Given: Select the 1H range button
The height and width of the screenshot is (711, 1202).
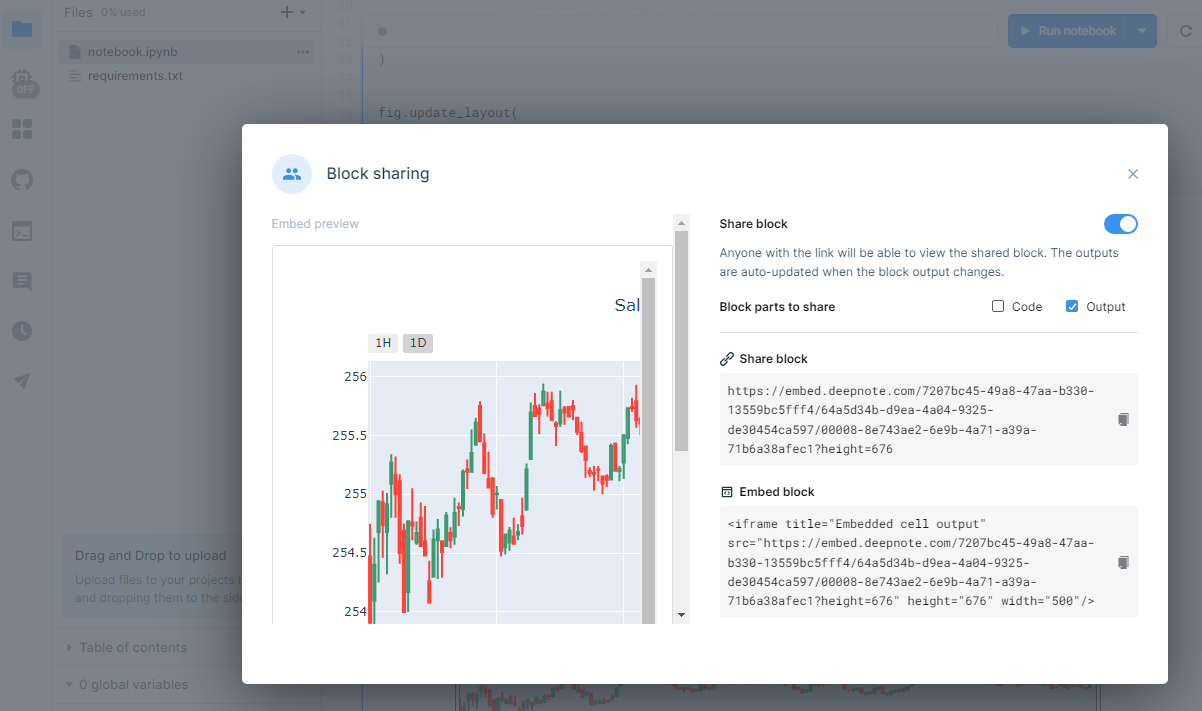Looking at the screenshot, I should [383, 343].
